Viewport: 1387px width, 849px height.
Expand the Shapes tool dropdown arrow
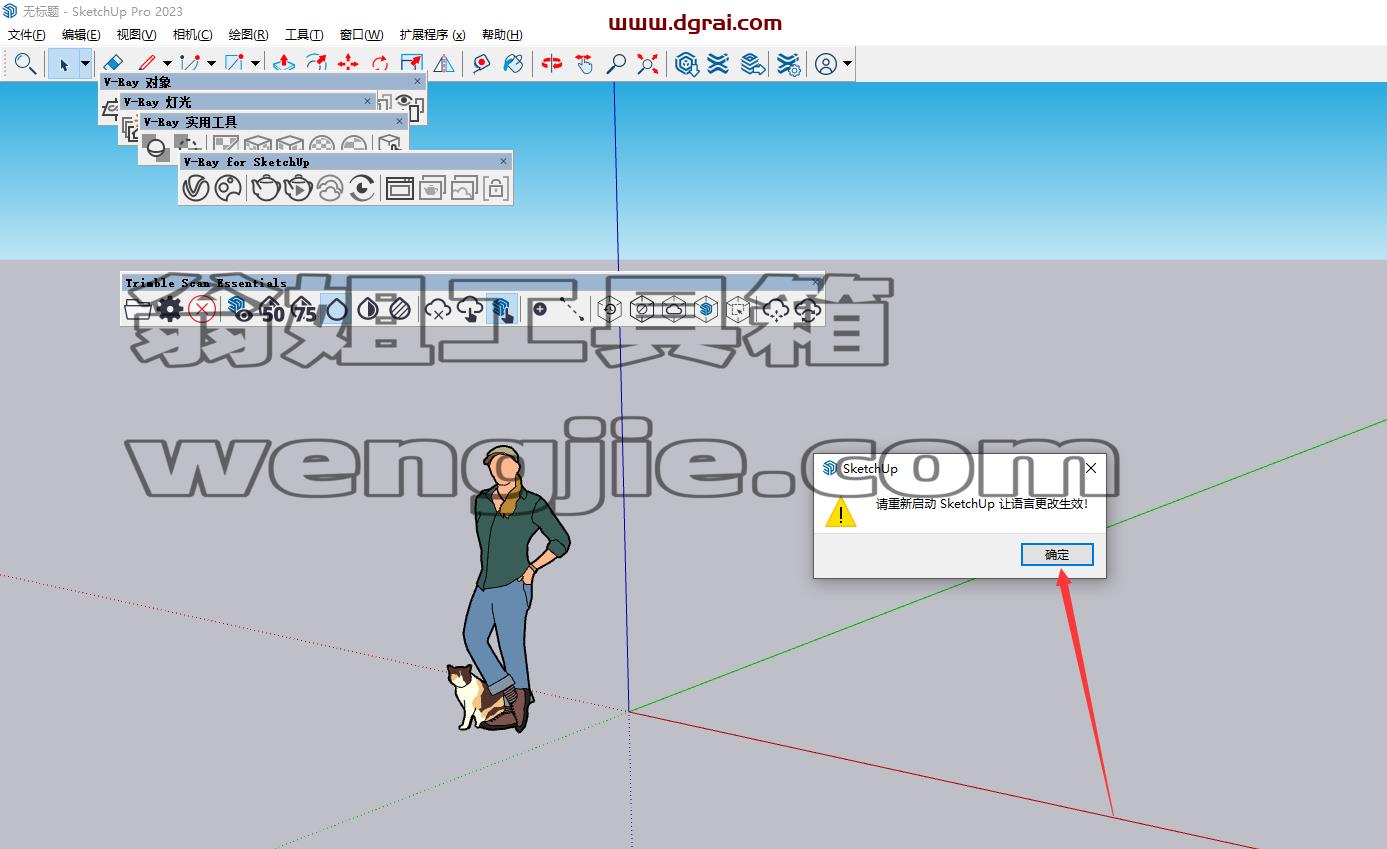255,64
